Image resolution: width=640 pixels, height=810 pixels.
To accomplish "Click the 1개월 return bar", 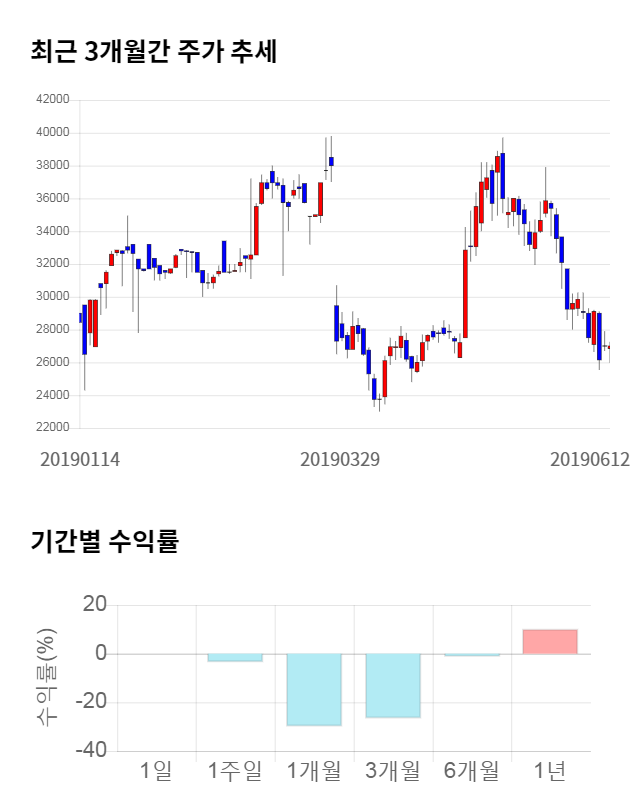I will [314, 689].
